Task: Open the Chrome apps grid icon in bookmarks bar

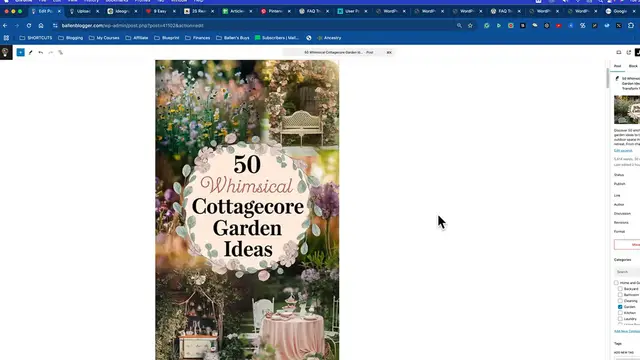Action: 7,38
